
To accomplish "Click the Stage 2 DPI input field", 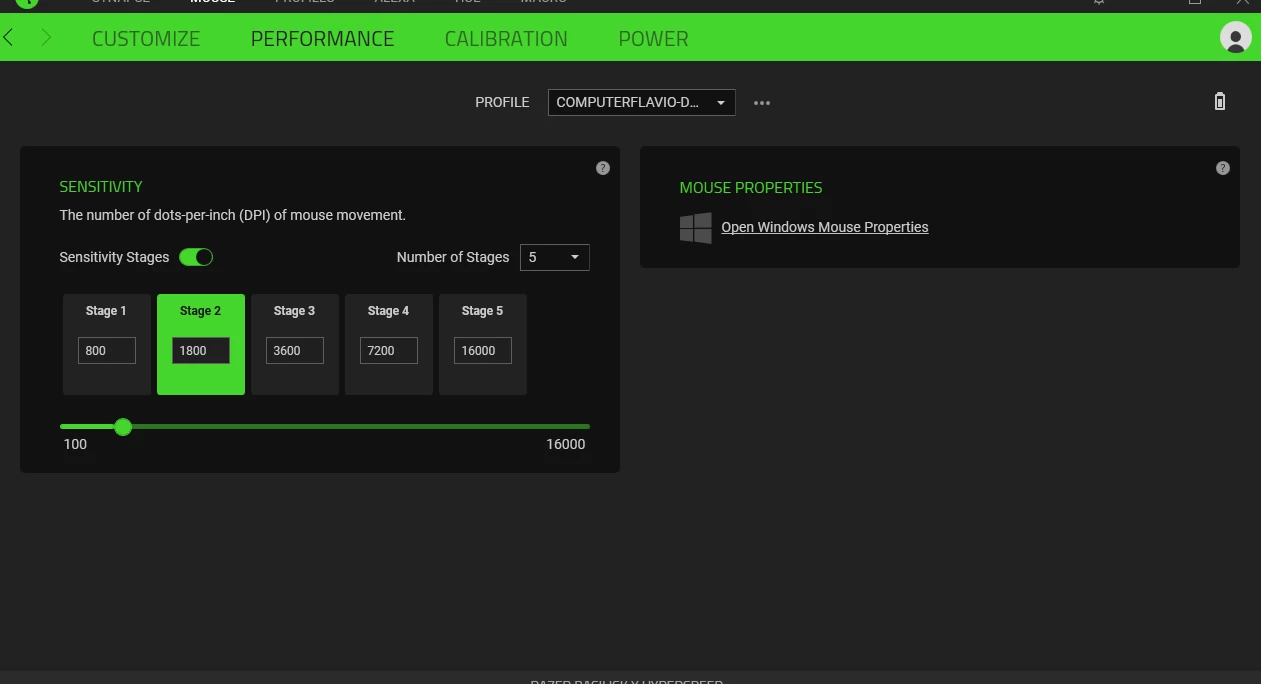I will pyautogui.click(x=200, y=350).
